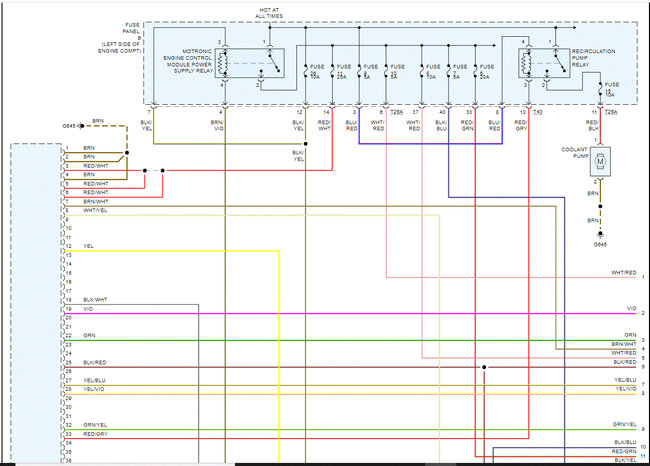Screen dimensions: 650x466
Task: Click the 'FUSE PANEL B' label
Action: [131, 31]
